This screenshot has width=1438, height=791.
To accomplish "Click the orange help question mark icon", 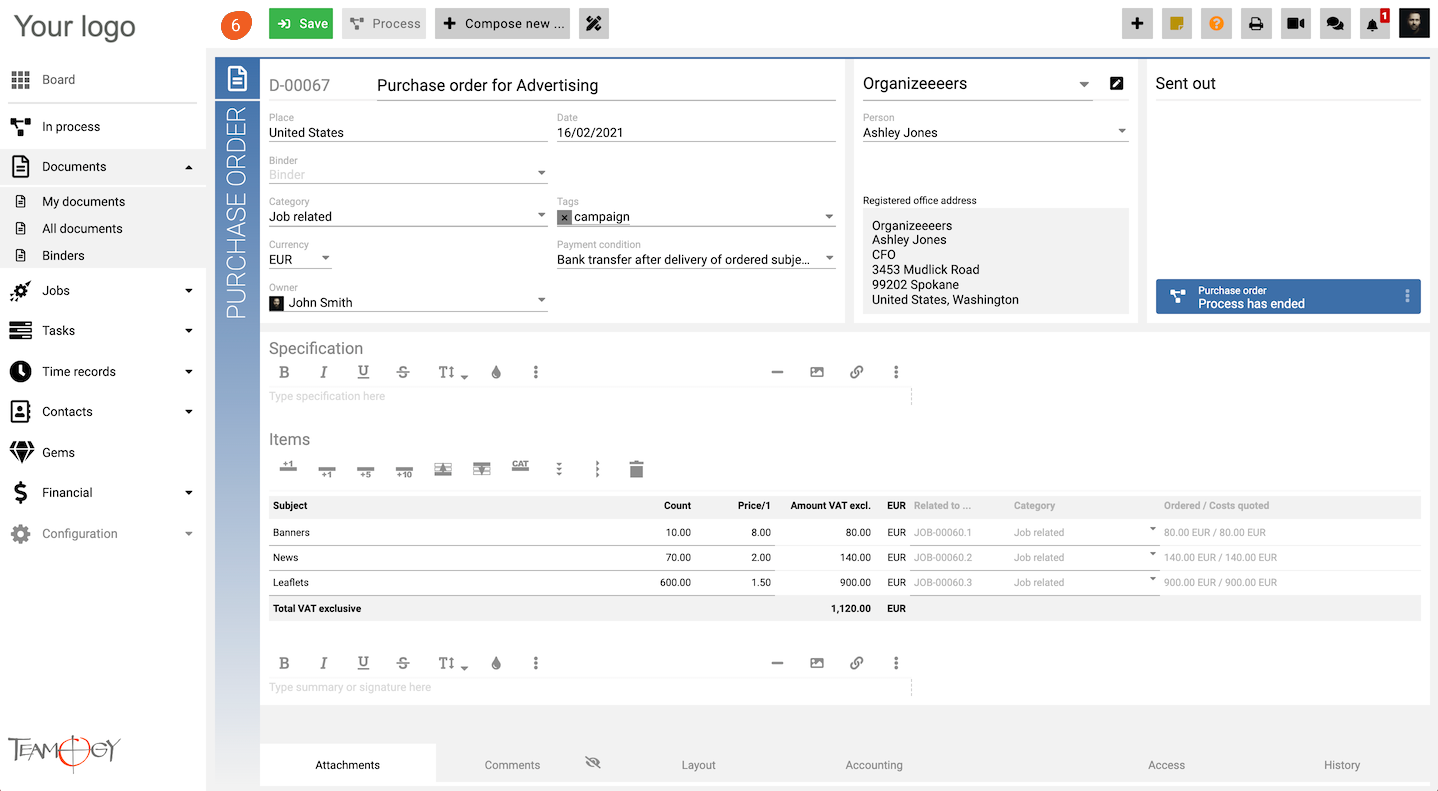I will coord(1216,24).
